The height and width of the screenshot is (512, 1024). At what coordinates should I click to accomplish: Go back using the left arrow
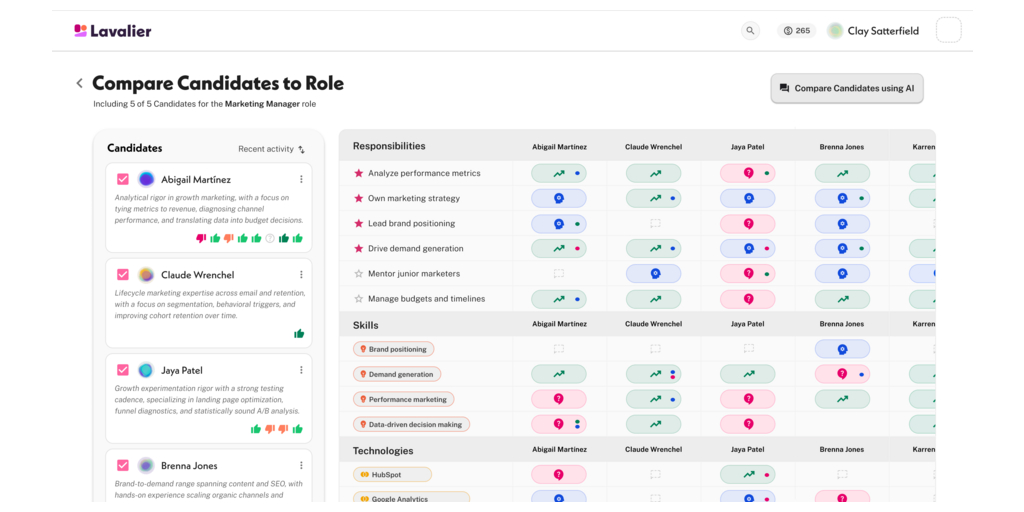(x=80, y=83)
